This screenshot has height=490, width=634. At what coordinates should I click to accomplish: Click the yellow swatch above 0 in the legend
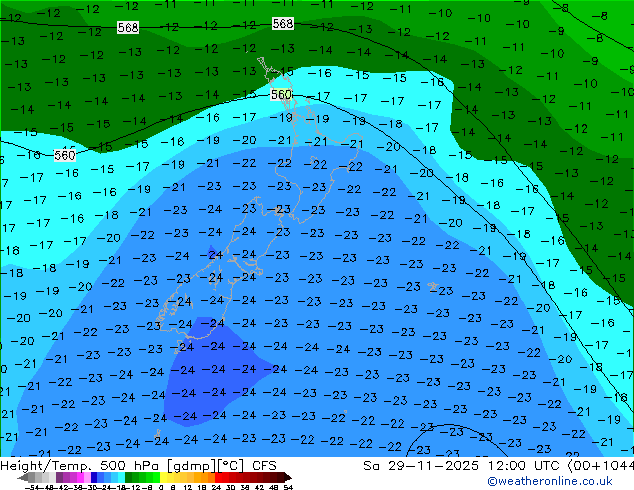coord(163,477)
